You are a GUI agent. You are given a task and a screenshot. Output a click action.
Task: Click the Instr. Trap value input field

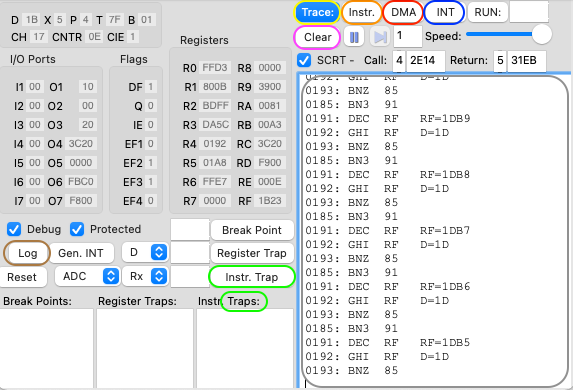tap(190, 277)
